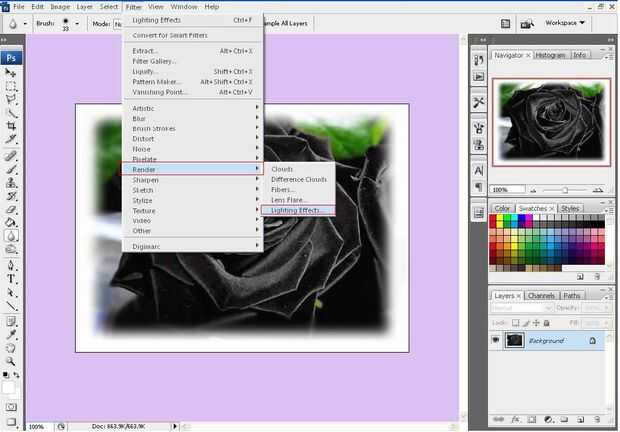Image resolution: width=620 pixels, height=432 pixels.
Task: Select the Rectangular Marquee tool
Action: click(x=11, y=86)
